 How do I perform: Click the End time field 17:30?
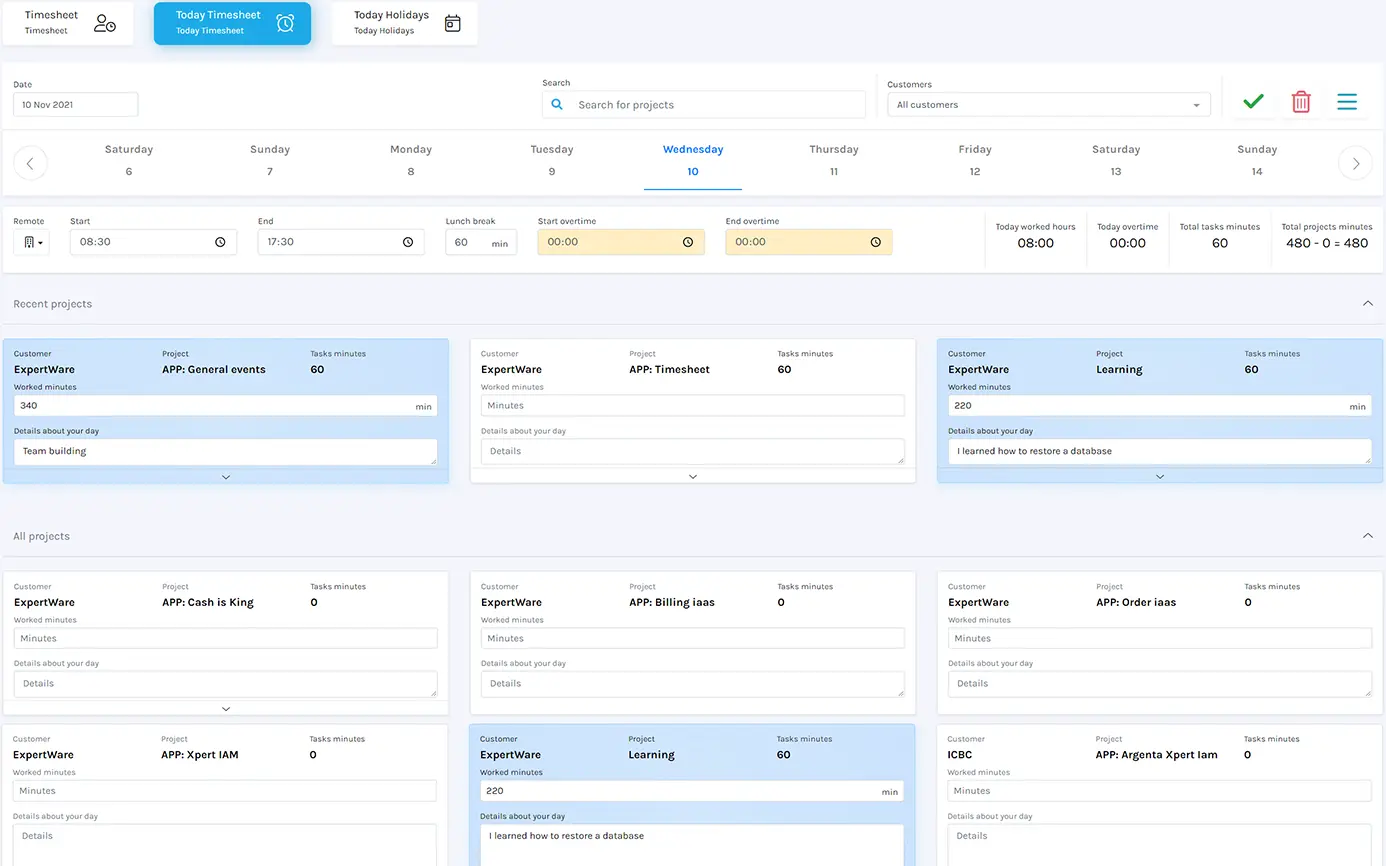tap(341, 242)
